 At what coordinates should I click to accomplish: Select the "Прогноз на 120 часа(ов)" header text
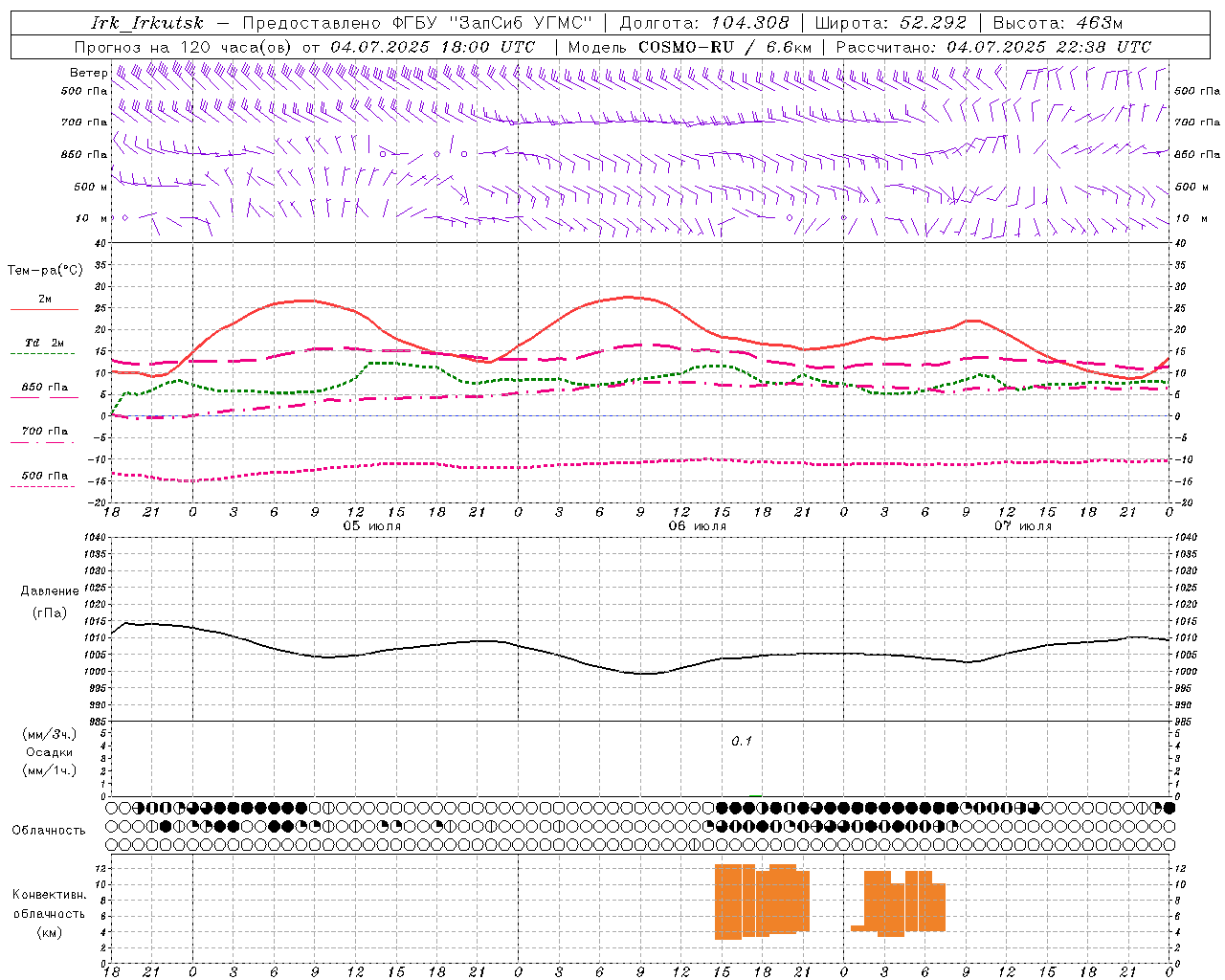(184, 47)
